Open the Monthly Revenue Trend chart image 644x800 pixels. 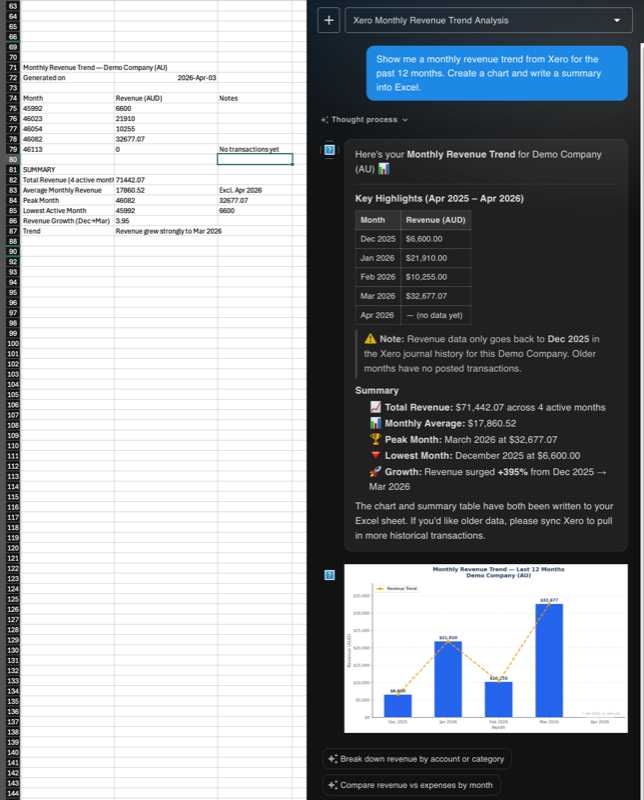[x=486, y=648]
